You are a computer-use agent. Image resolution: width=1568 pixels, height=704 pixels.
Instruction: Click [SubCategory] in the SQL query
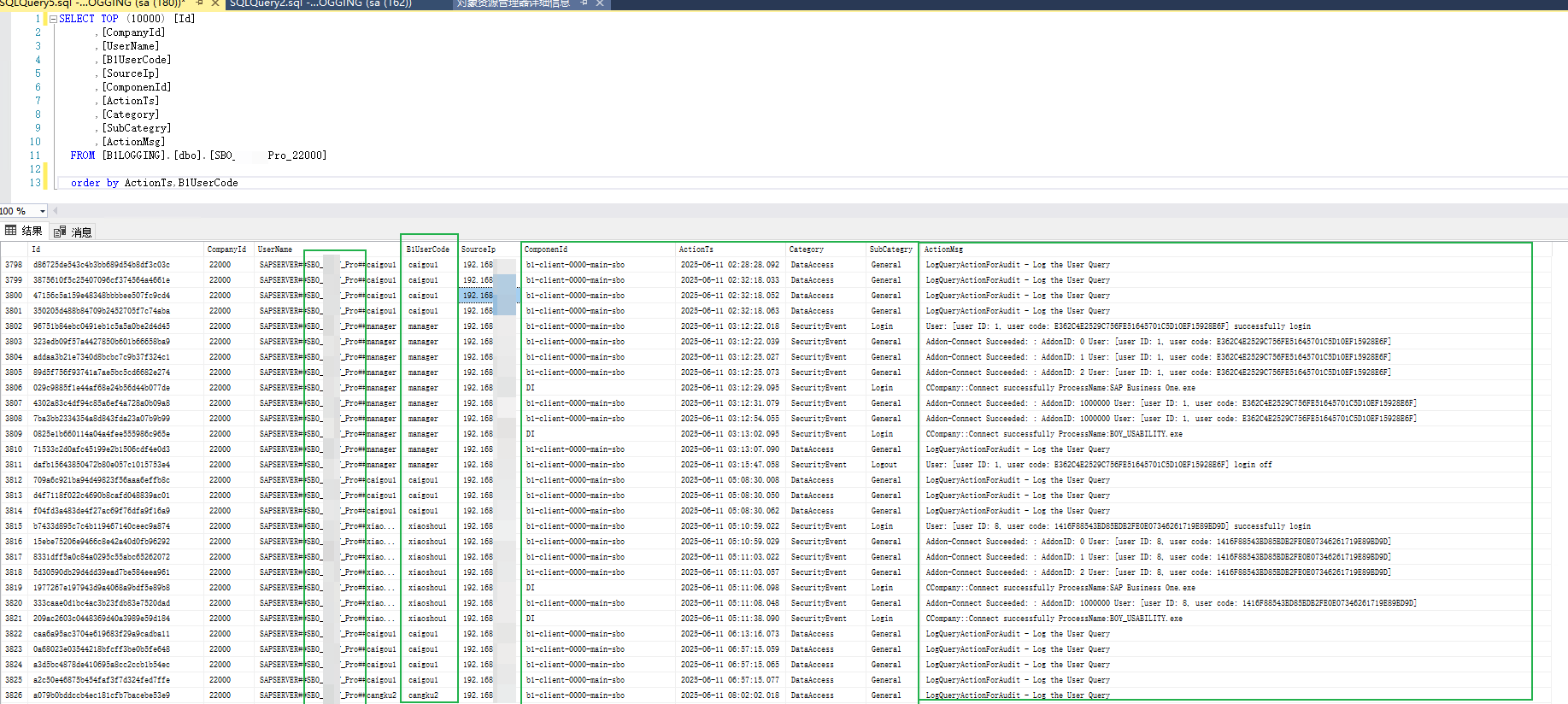137,128
